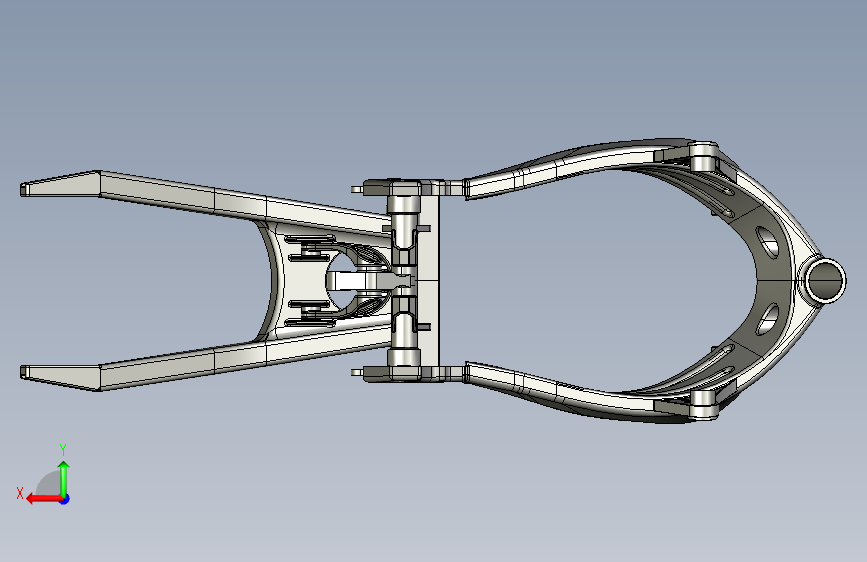Click the blue Z axis dot on the triad
Image resolution: width=867 pixels, height=562 pixels.
pos(65,499)
